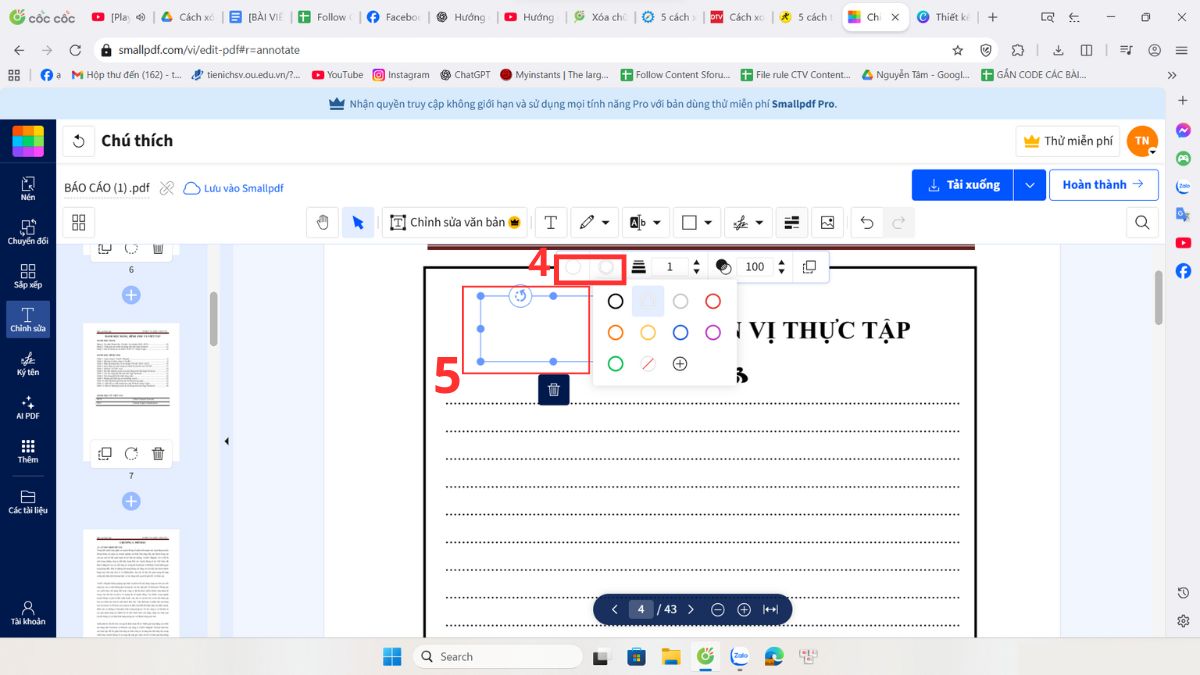Viewport: 1200px width, 675px height.
Task: Open Tài khoản account in sidebar
Action: coord(28,613)
